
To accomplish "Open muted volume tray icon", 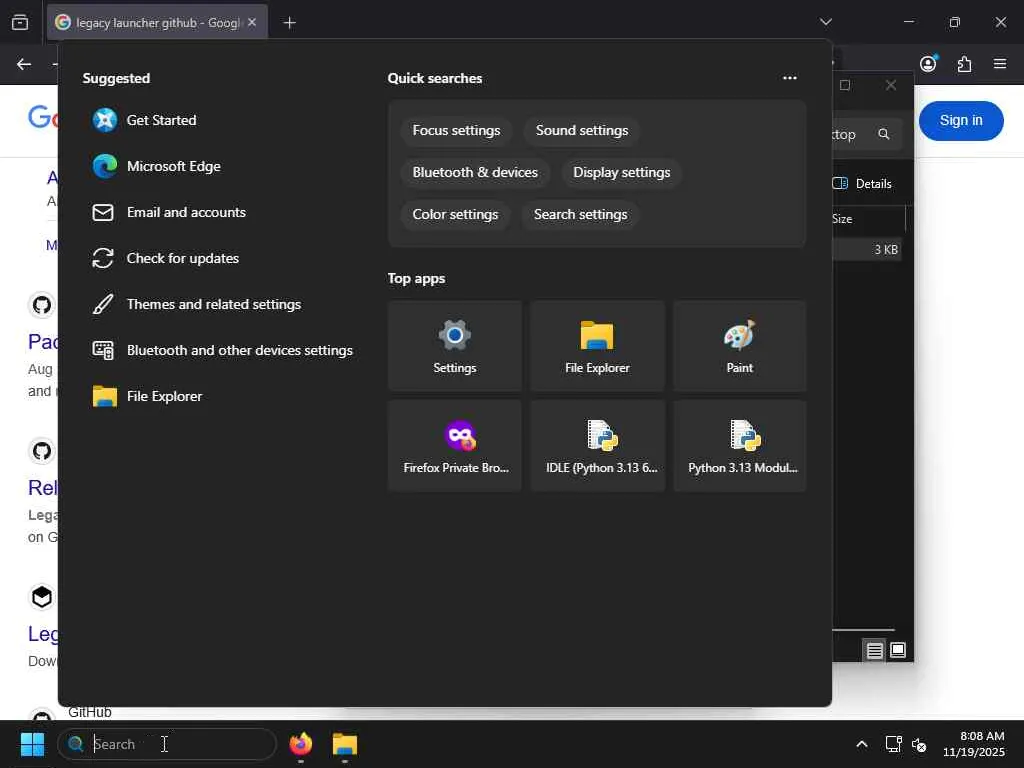I will coord(919,744).
